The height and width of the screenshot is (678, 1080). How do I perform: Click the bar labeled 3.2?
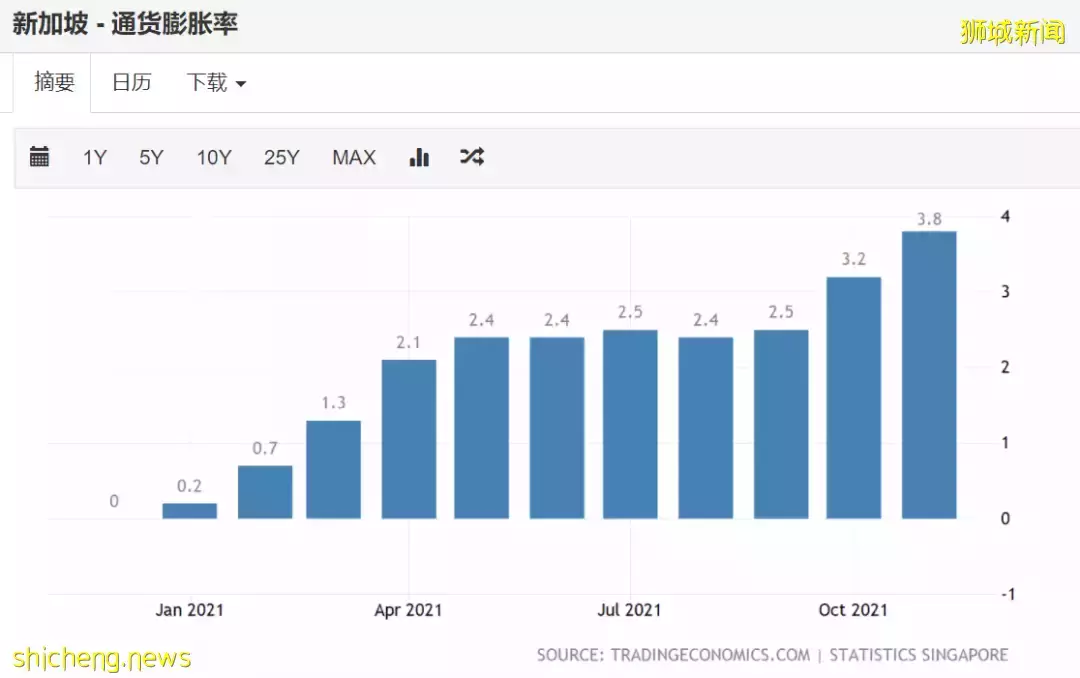853,398
